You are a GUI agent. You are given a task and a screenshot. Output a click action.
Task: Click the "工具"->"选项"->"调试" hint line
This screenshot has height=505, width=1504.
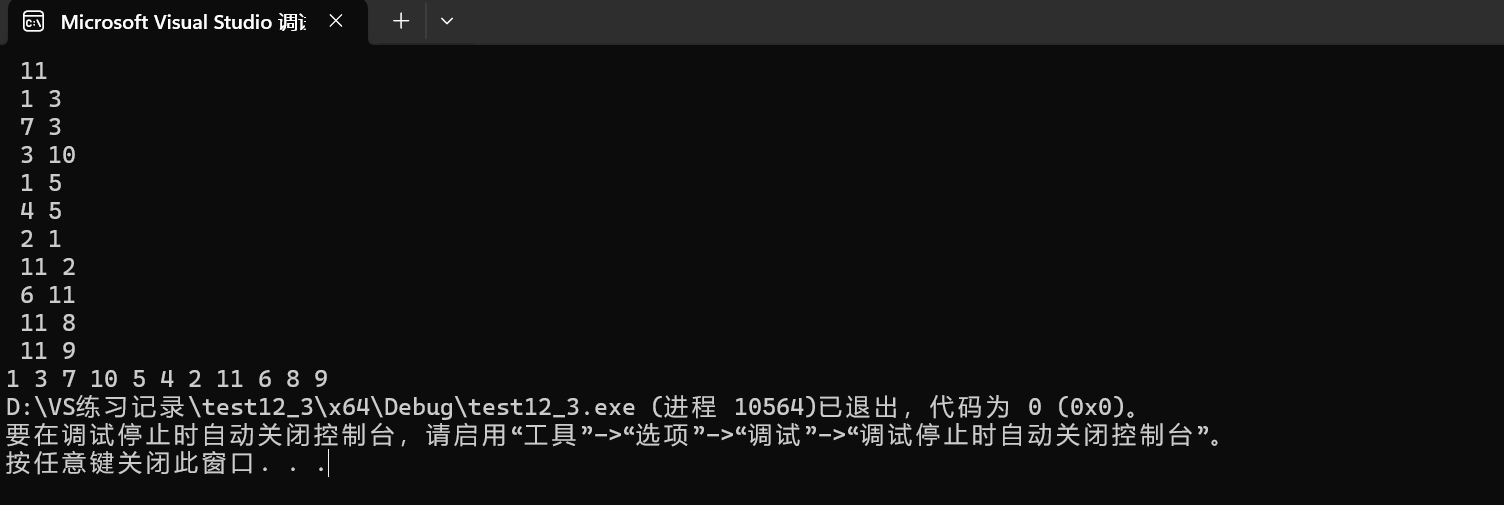(615, 435)
